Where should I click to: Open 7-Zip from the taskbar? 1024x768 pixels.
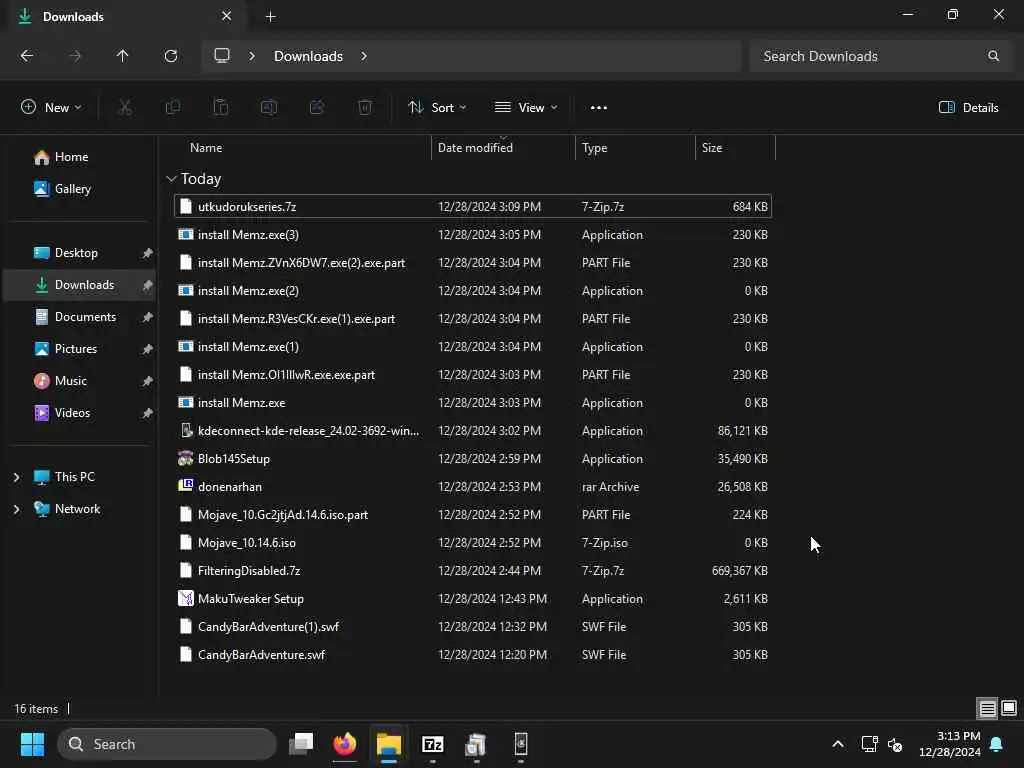(432, 744)
